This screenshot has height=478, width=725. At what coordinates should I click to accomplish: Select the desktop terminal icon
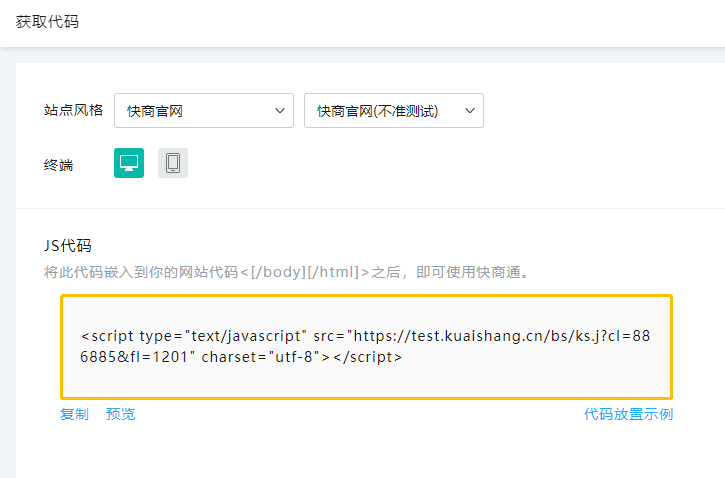[129, 163]
